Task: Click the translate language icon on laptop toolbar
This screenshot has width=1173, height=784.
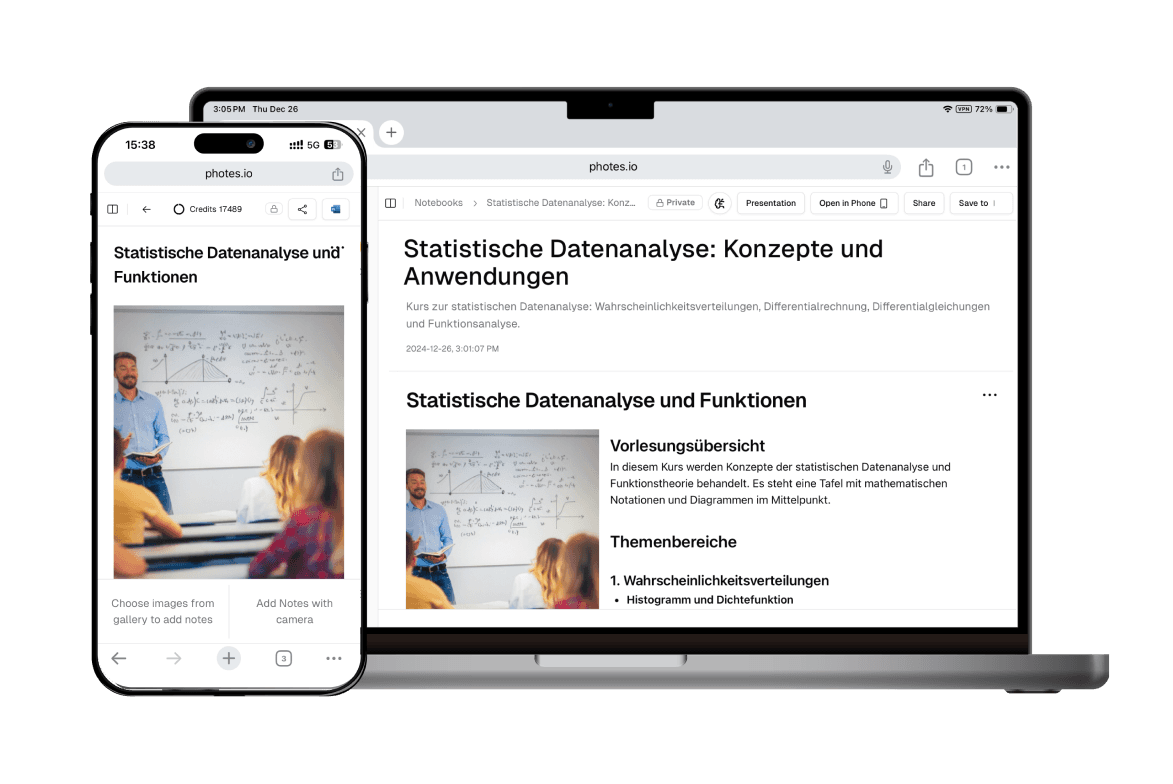Action: 719,203
